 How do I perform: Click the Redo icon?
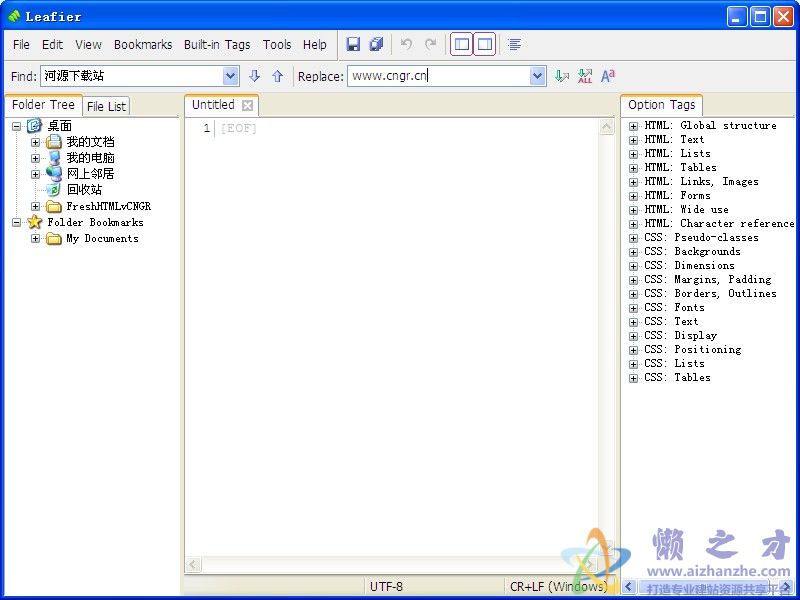tap(430, 44)
